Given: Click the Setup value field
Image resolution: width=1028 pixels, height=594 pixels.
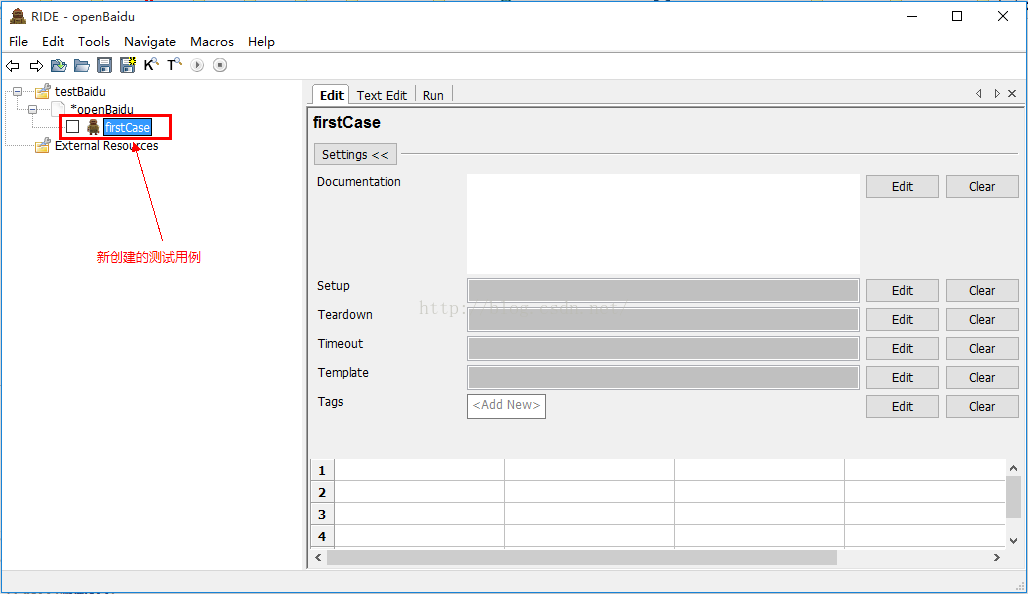Looking at the screenshot, I should [663, 290].
